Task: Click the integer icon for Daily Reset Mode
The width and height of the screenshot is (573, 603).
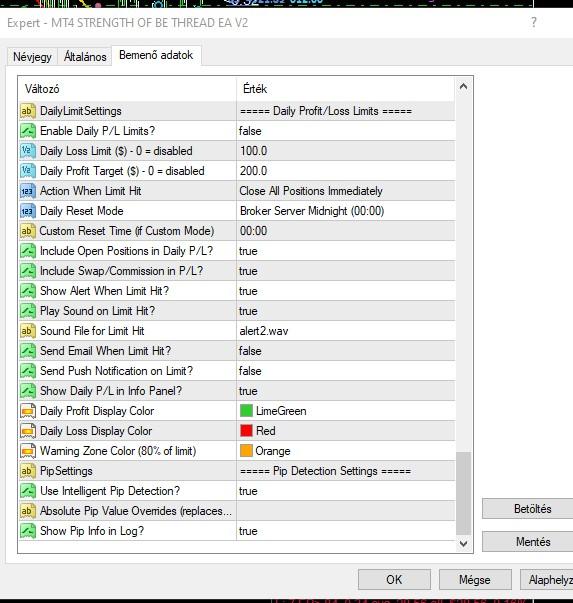Action: pyautogui.click(x=28, y=211)
